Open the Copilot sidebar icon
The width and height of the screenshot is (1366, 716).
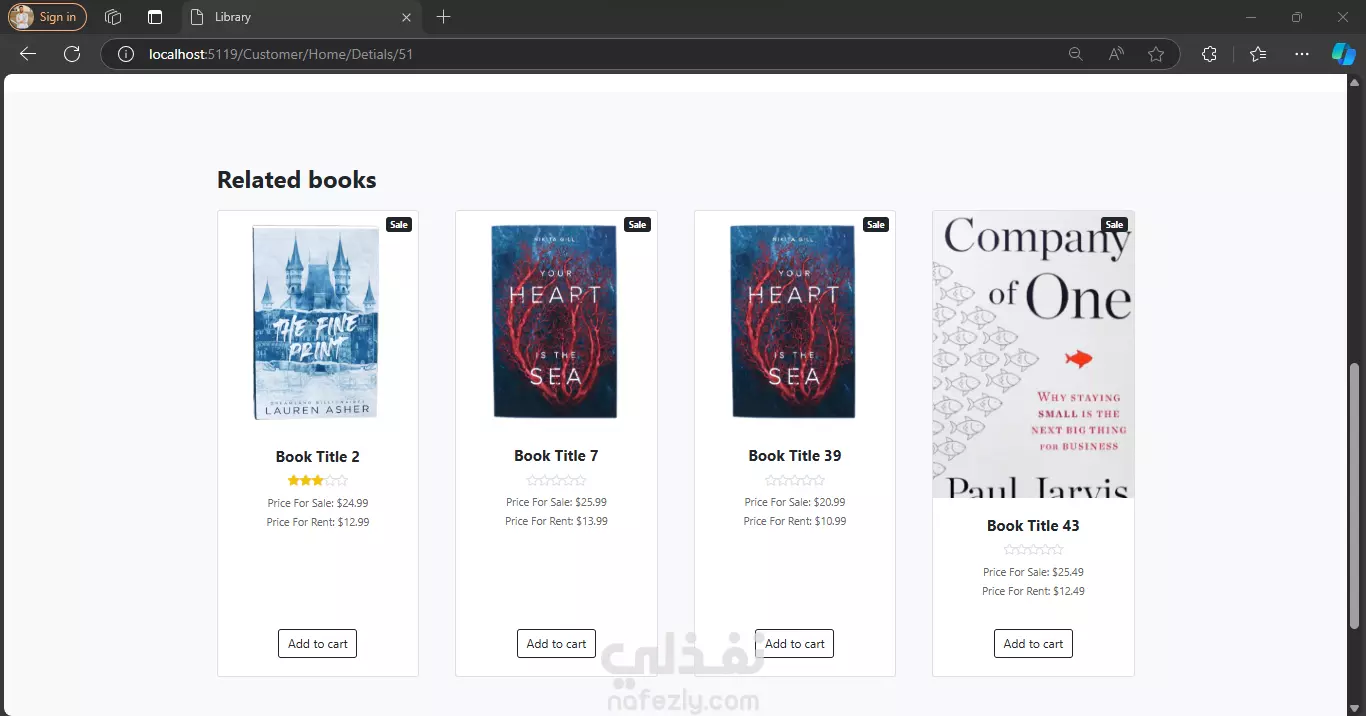point(1343,54)
